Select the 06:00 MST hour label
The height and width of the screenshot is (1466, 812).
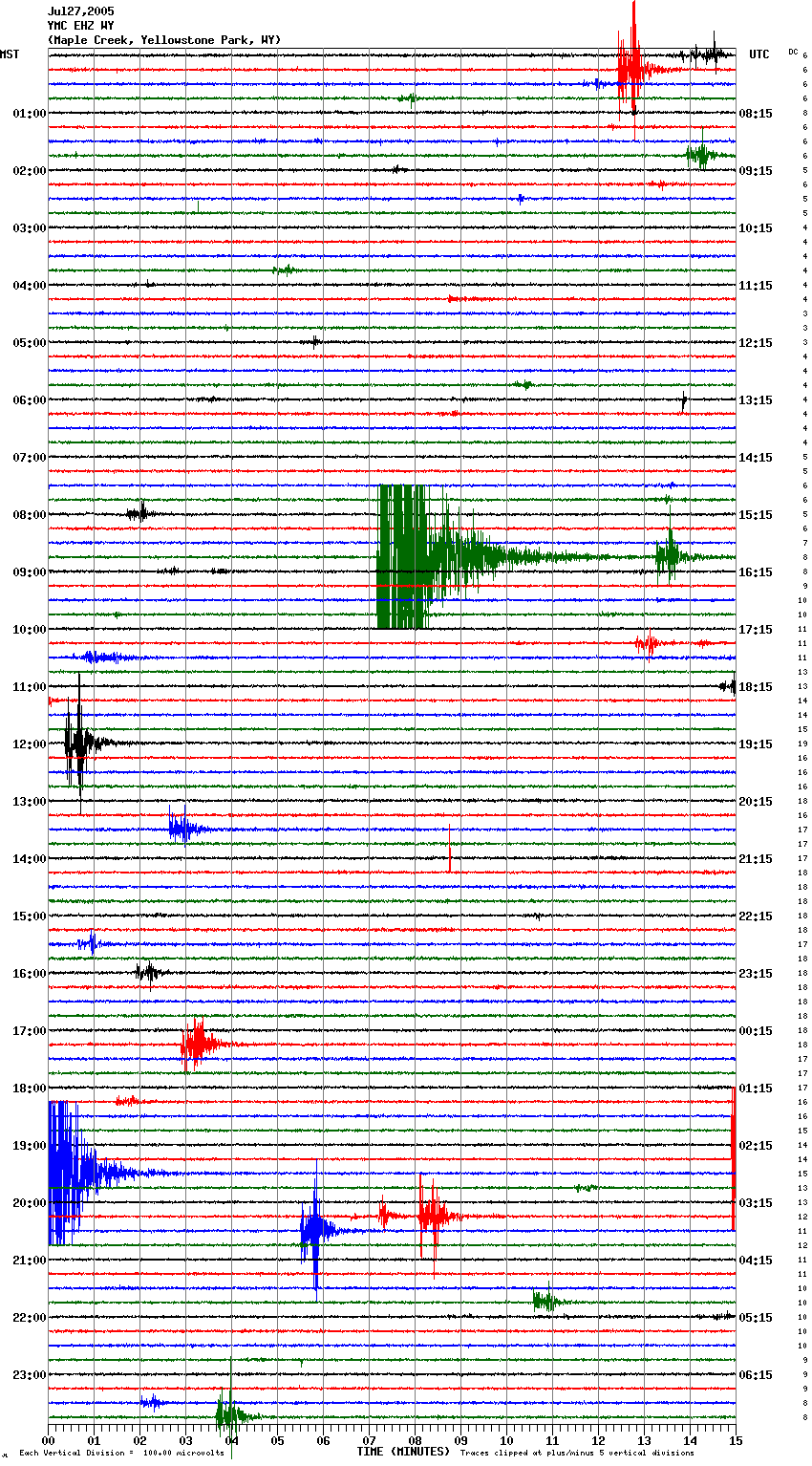click(x=30, y=400)
